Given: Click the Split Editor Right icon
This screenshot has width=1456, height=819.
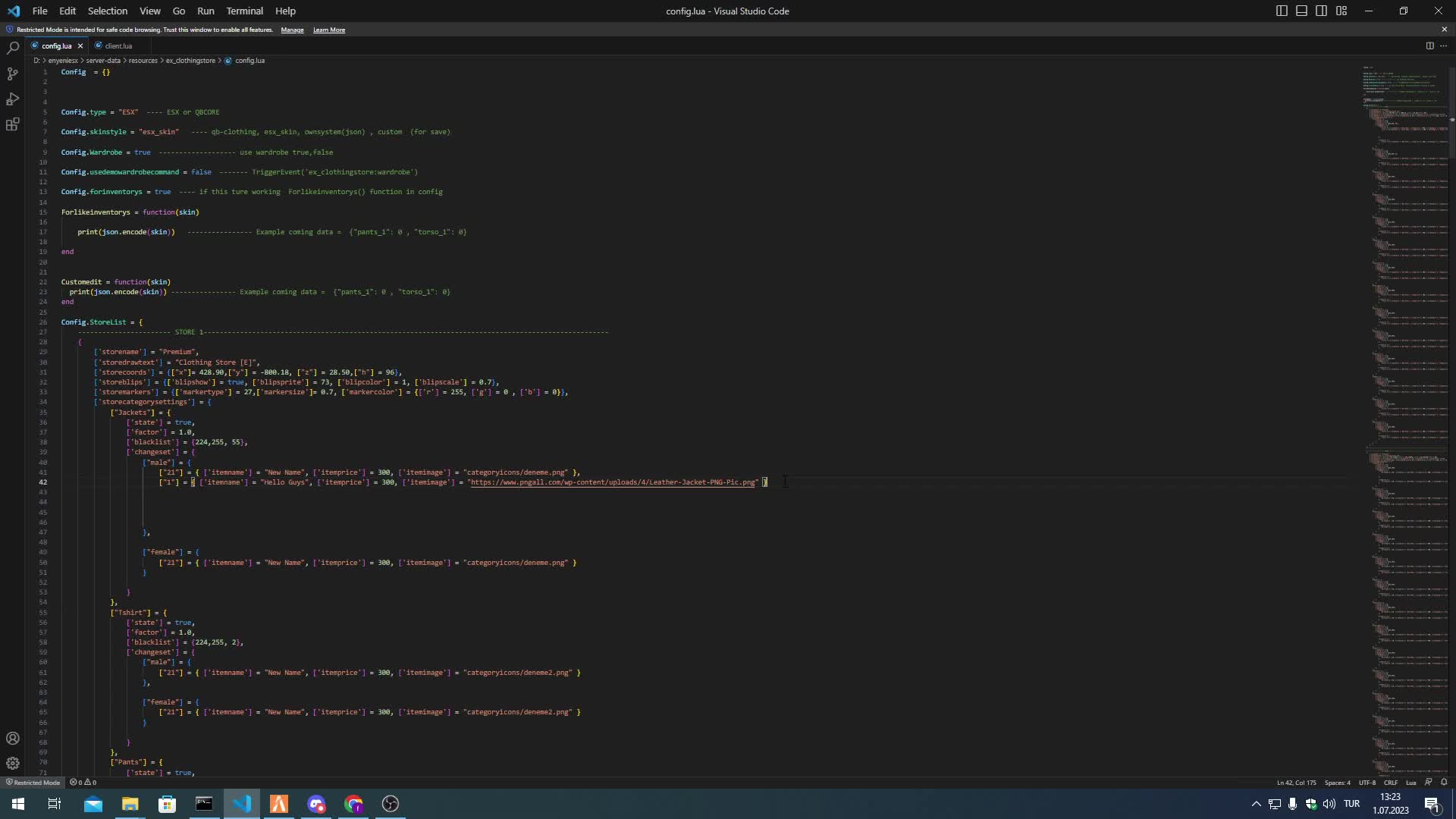Looking at the screenshot, I should point(1429,45).
